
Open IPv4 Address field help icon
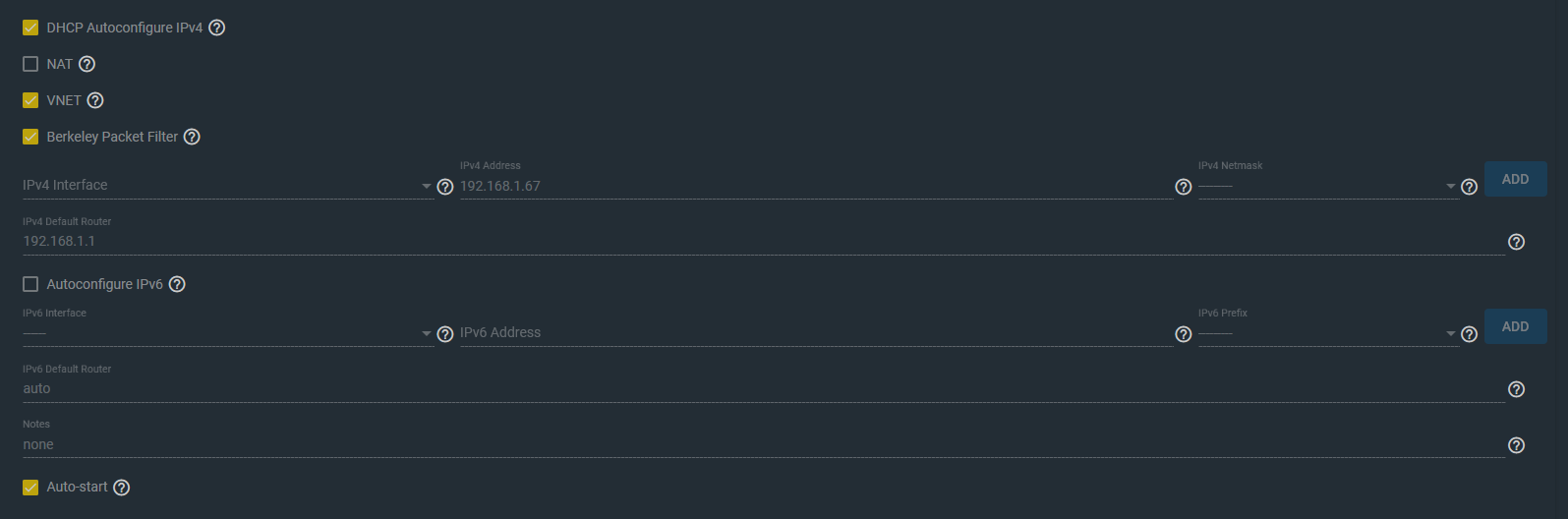[1184, 187]
